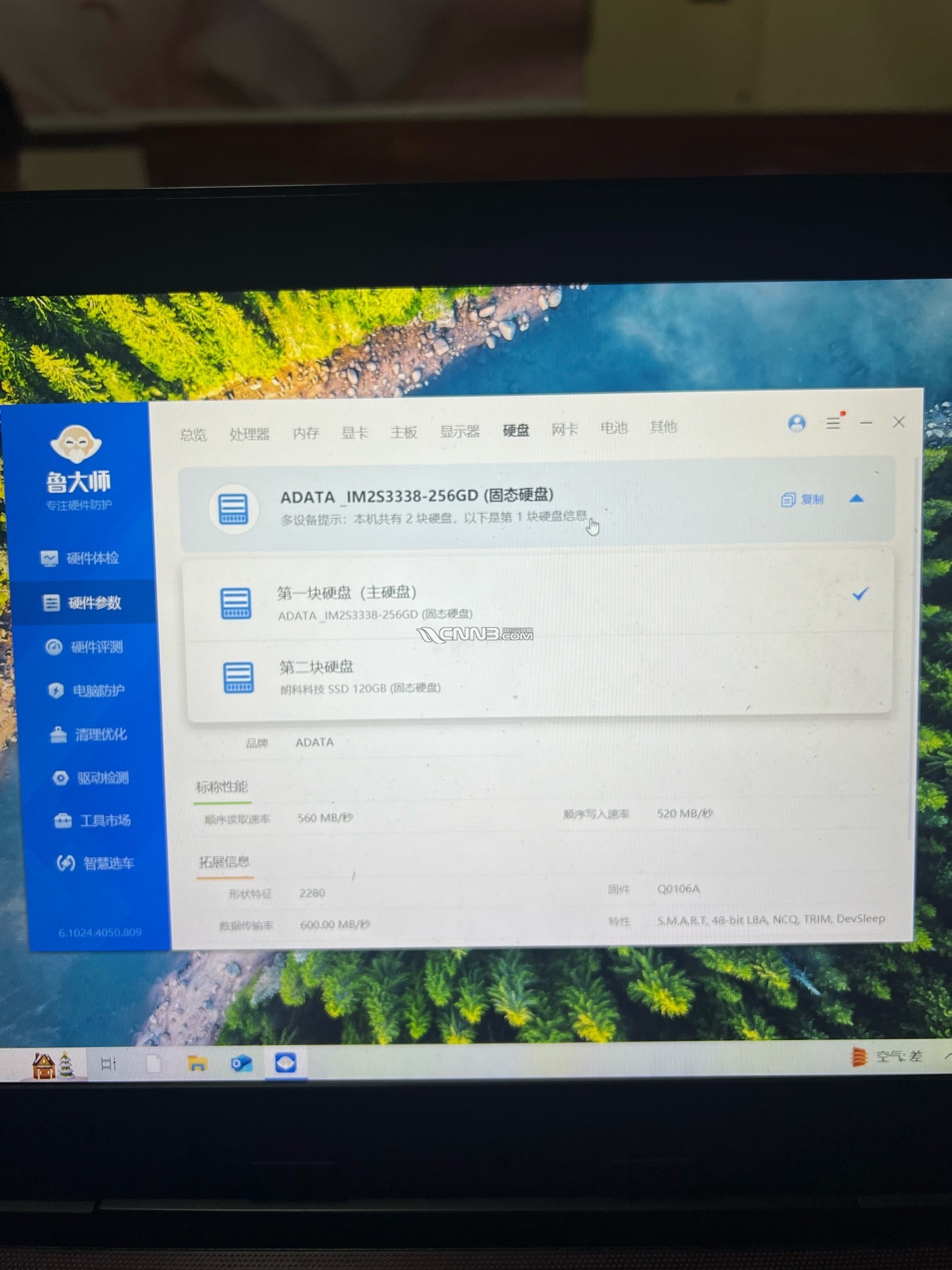Viewport: 952px width, 1270px height.
Task: Open Outlook from the taskbar
Action: click(241, 1064)
